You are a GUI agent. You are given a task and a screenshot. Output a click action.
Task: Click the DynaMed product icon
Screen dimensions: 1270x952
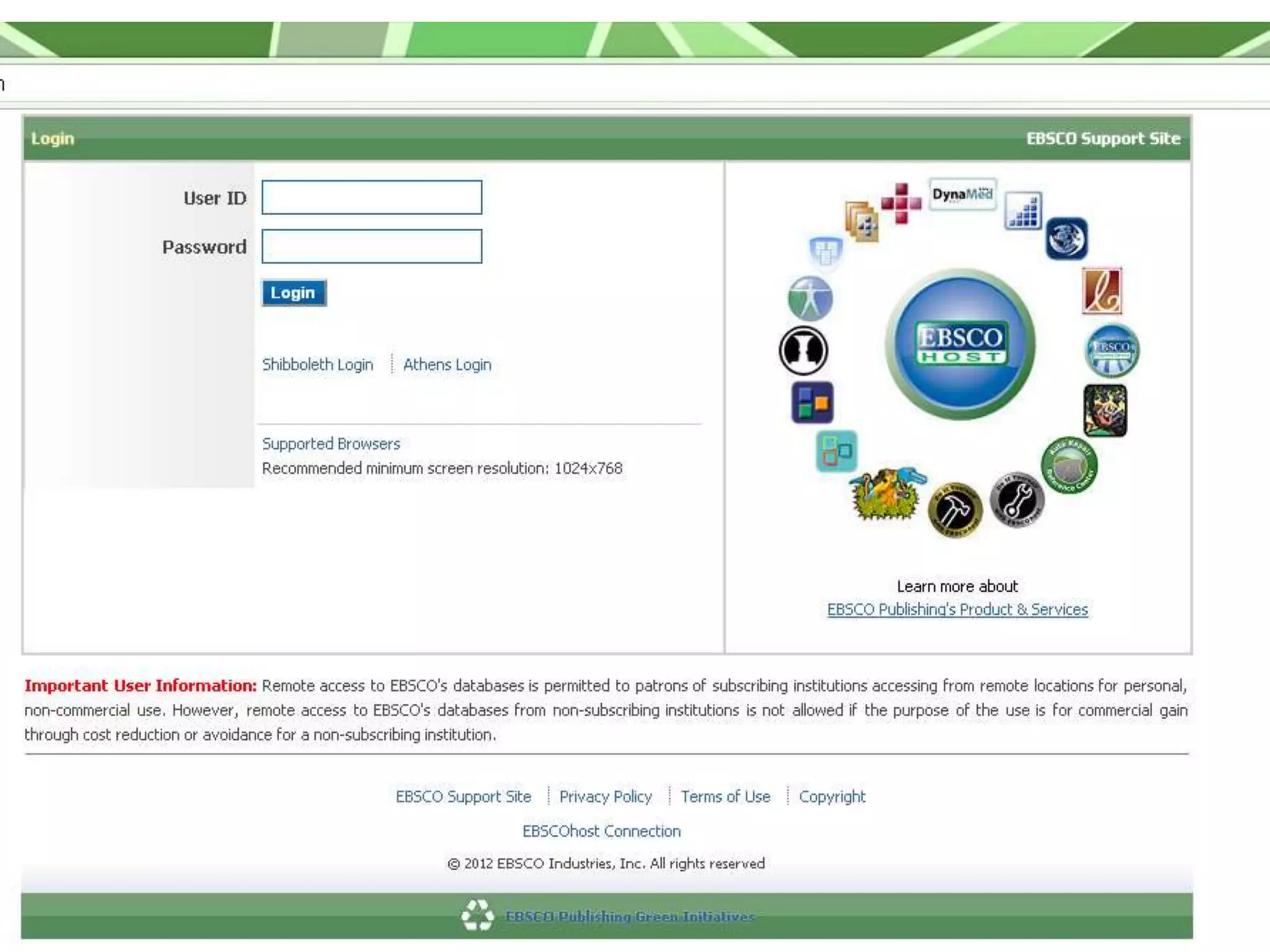point(962,195)
